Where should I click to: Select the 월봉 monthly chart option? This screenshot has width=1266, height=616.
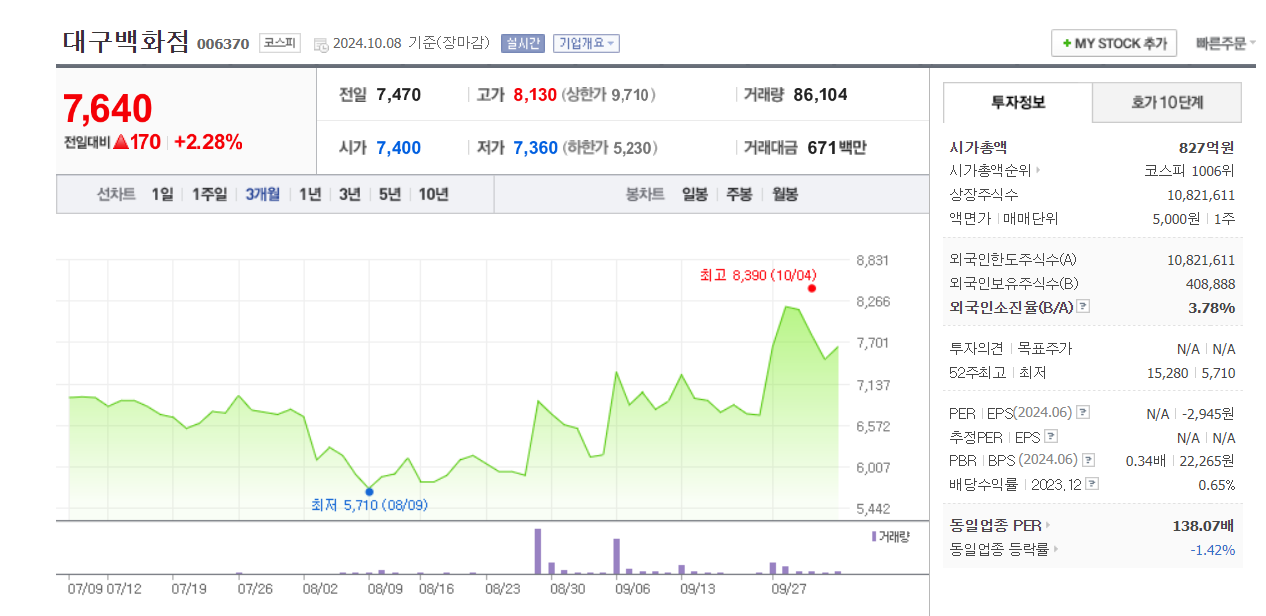pos(784,195)
